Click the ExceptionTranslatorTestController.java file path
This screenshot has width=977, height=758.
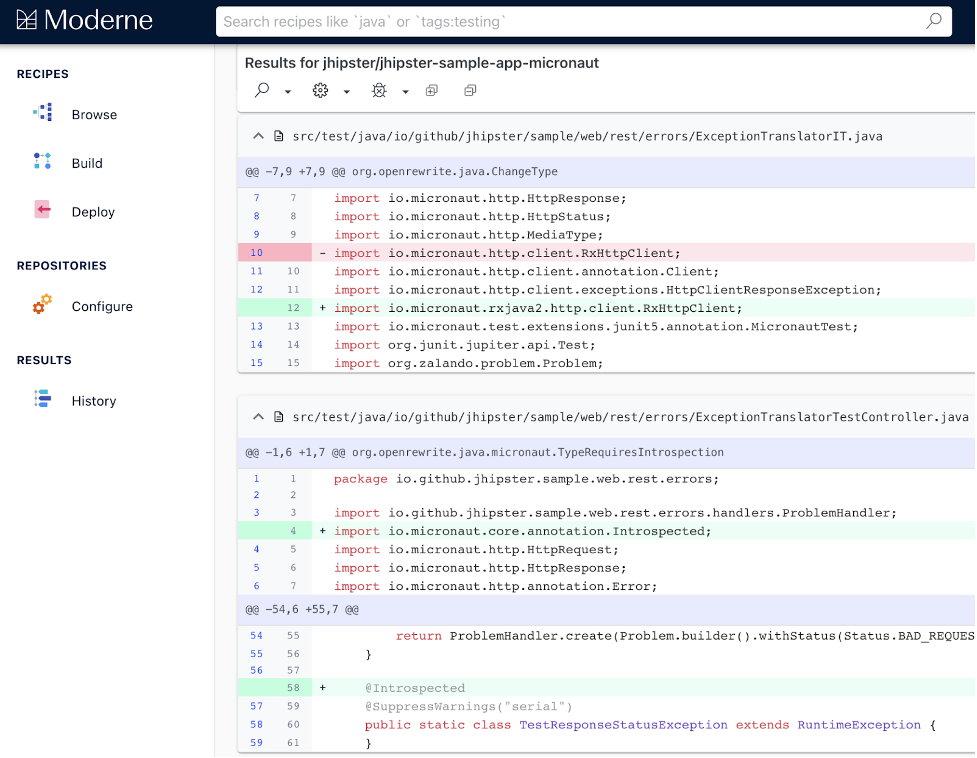tap(631, 417)
